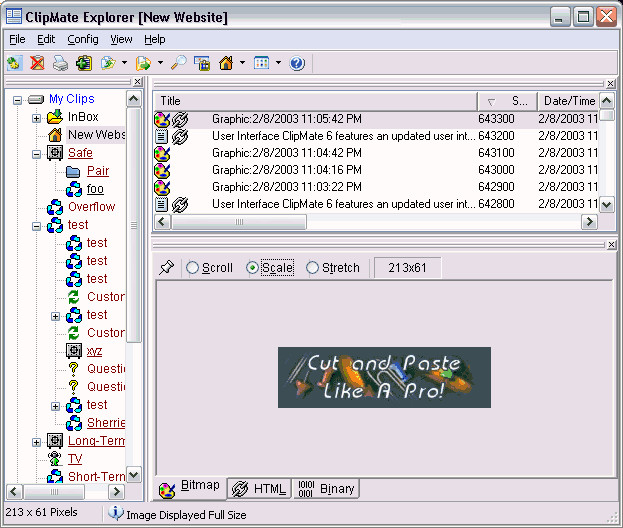
Task: Click the Pair folder icon
Action: (74, 171)
